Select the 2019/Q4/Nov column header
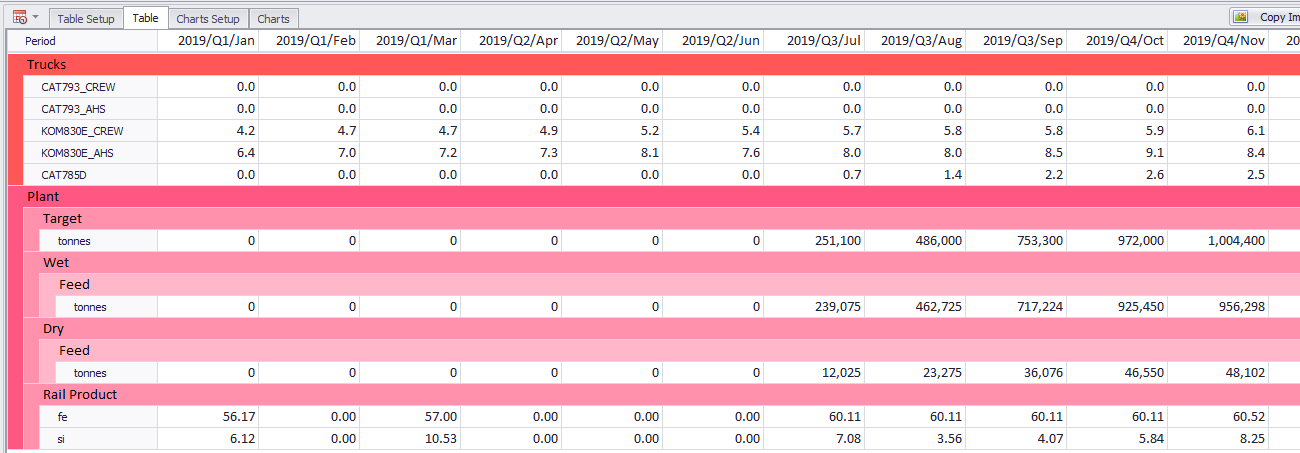Image resolution: width=1300 pixels, height=453 pixels. pyautogui.click(x=1218, y=41)
